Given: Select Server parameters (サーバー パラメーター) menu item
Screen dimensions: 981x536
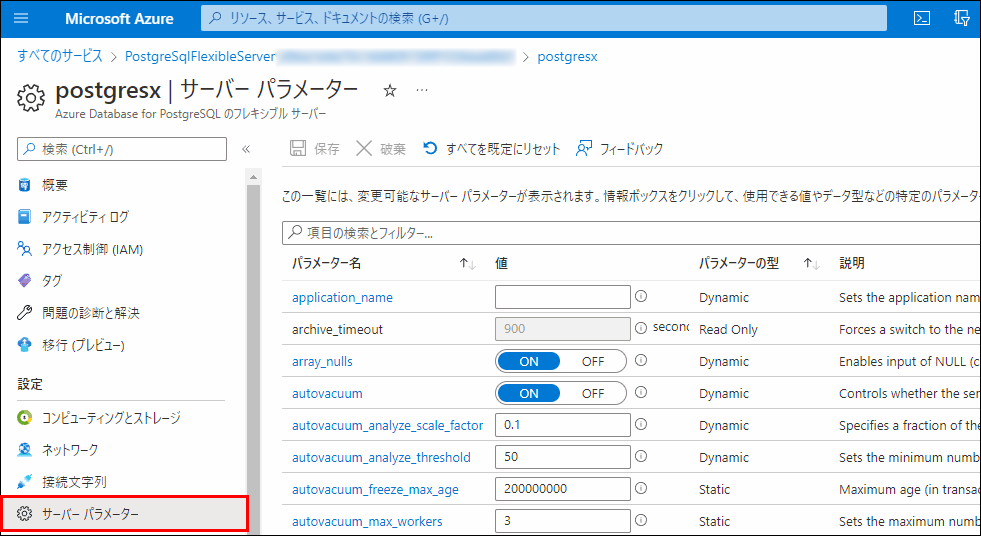Looking at the screenshot, I should point(124,514).
